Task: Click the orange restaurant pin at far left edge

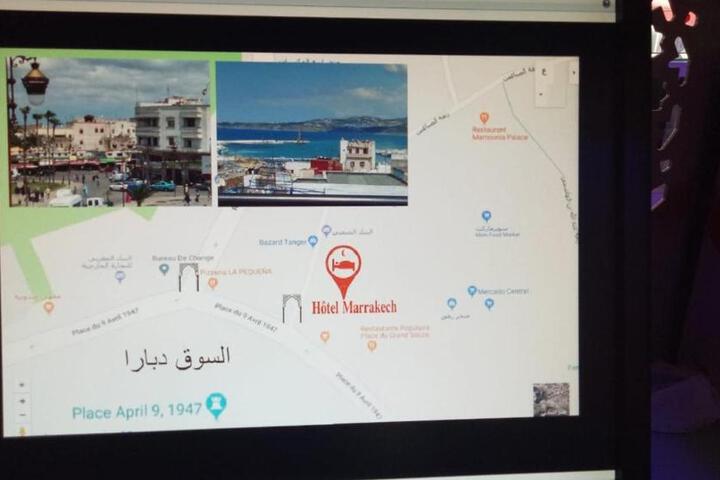Action: pos(49,307)
